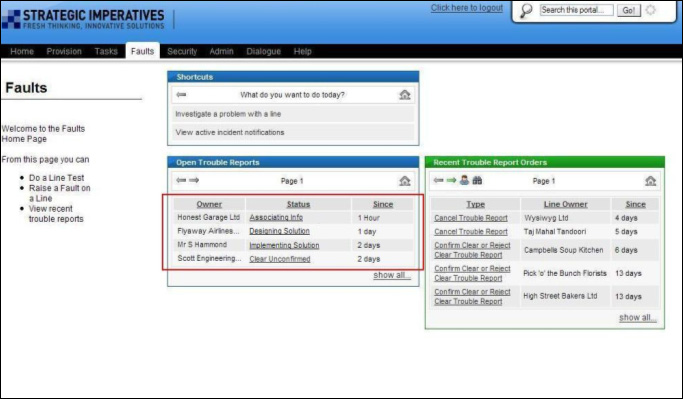Screen dimensions: 683x399
Task: Open Confirm Clear report for High Street Bakers Ltd
Action: [472, 296]
